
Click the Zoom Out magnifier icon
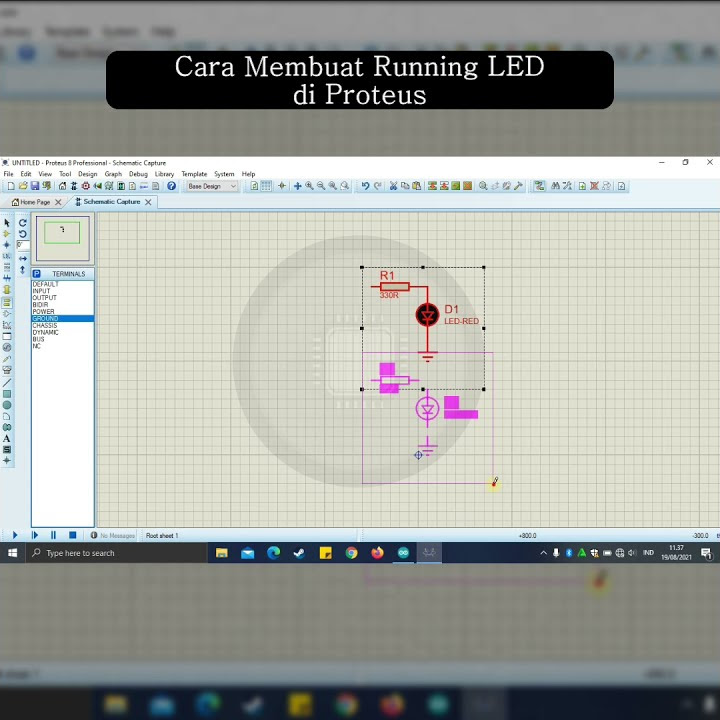click(321, 186)
